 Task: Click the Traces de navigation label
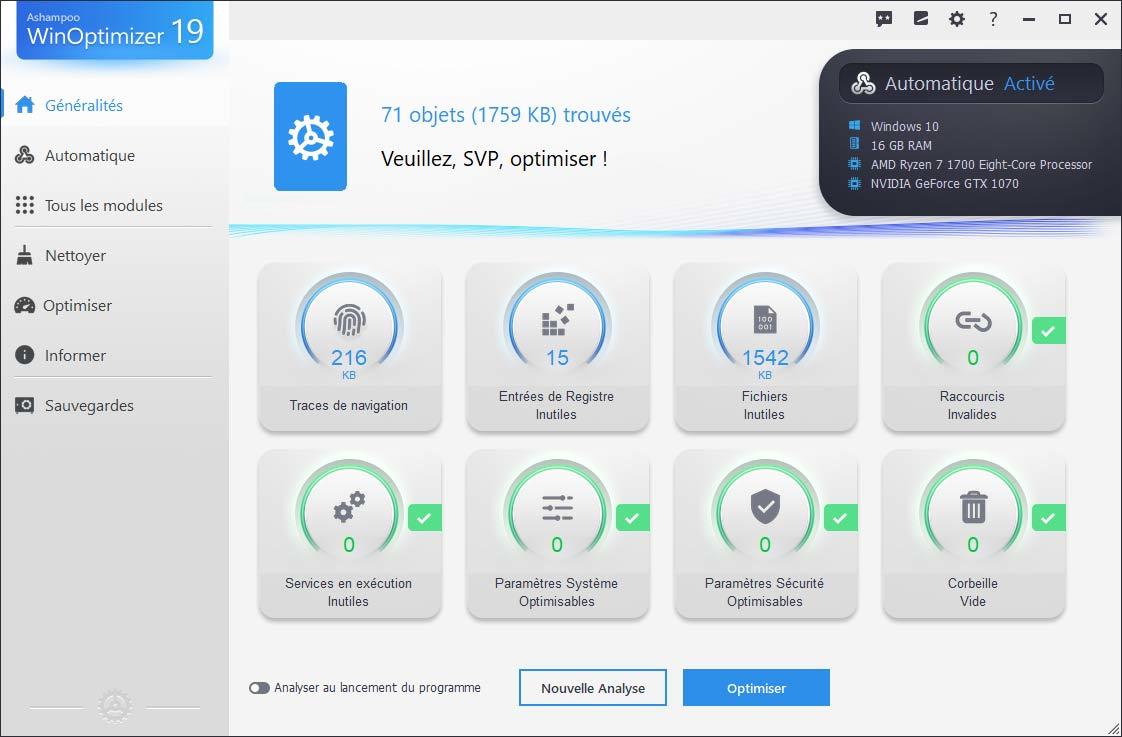click(x=348, y=405)
